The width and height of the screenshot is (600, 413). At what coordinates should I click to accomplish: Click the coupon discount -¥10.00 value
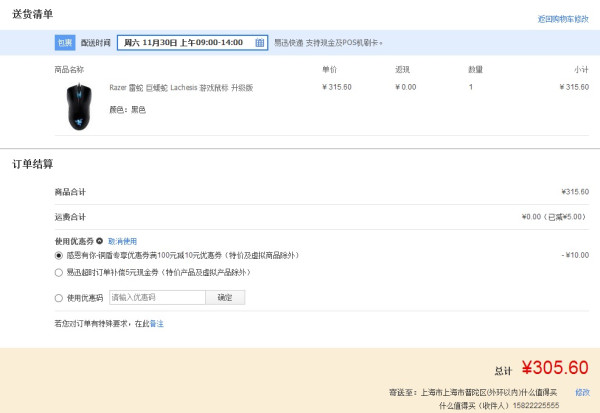click(x=575, y=255)
